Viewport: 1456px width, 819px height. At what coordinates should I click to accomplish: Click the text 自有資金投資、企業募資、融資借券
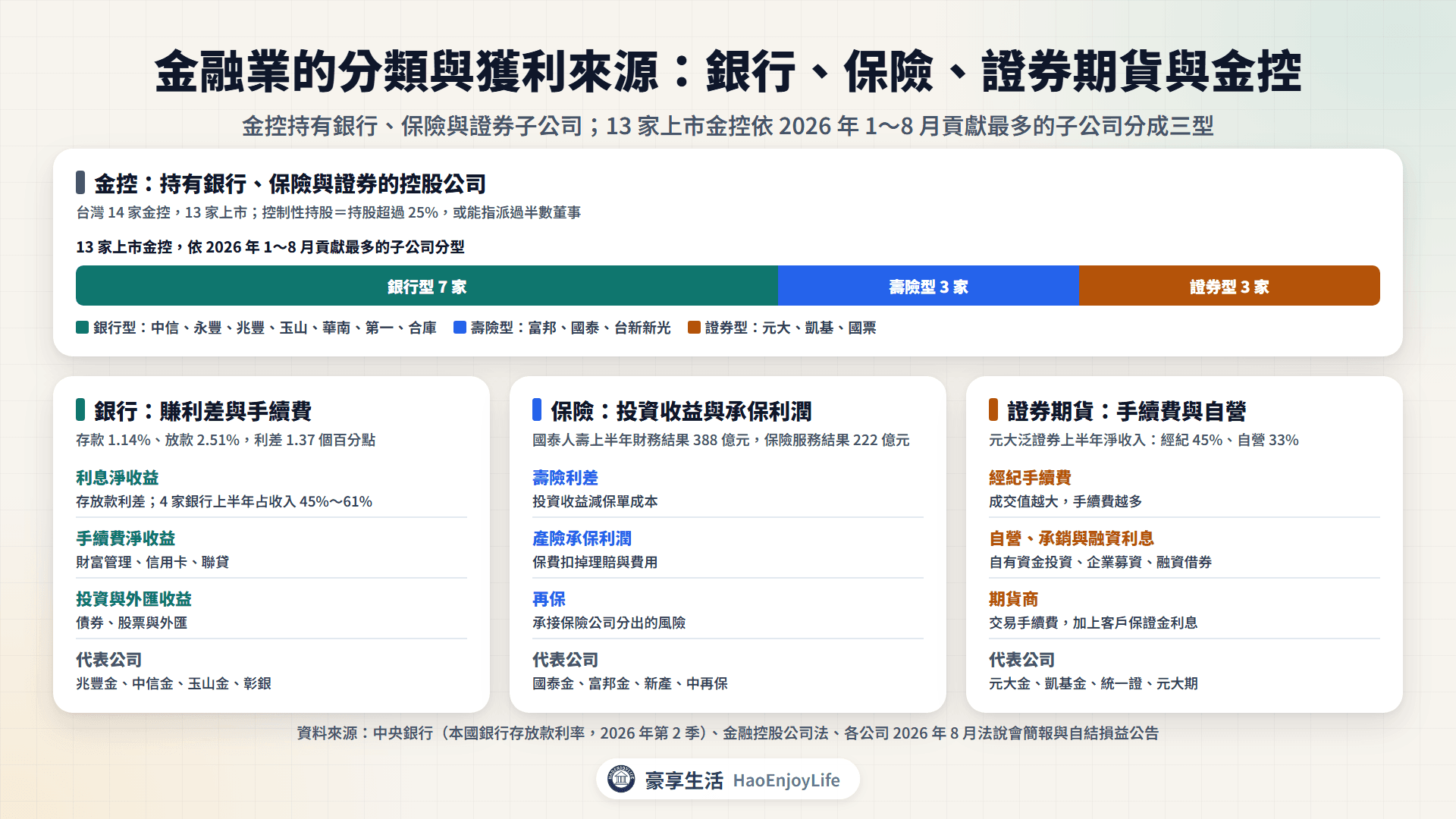pyautogui.click(x=1100, y=562)
